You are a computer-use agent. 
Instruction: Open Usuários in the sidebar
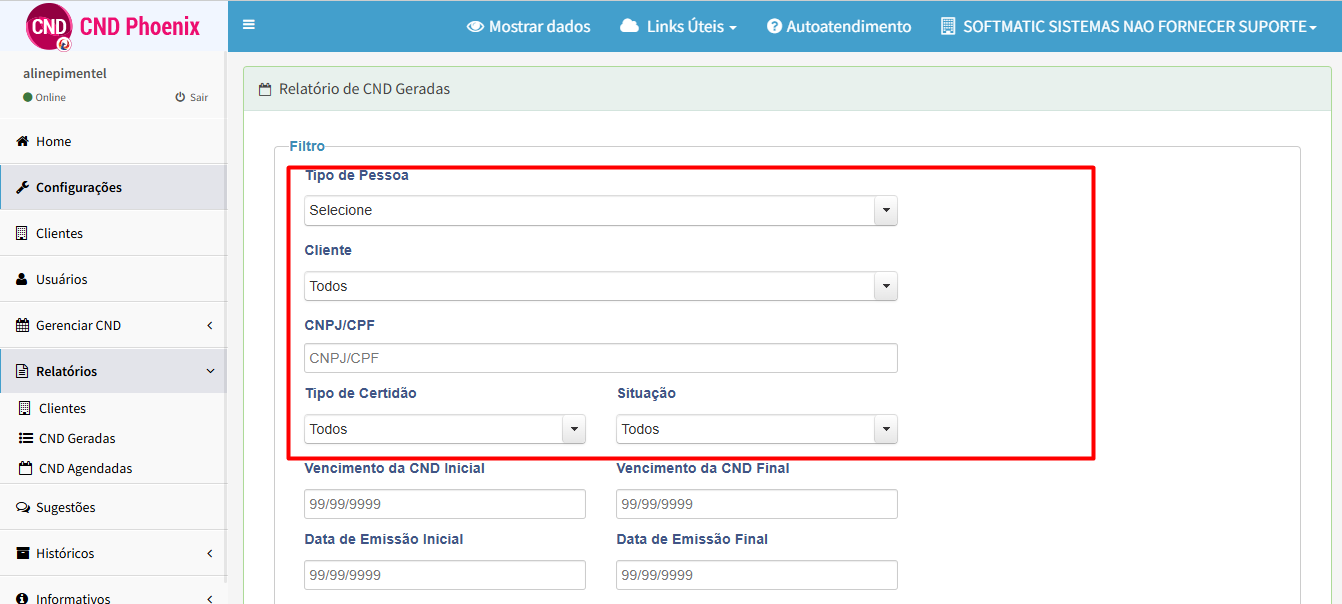pos(113,279)
